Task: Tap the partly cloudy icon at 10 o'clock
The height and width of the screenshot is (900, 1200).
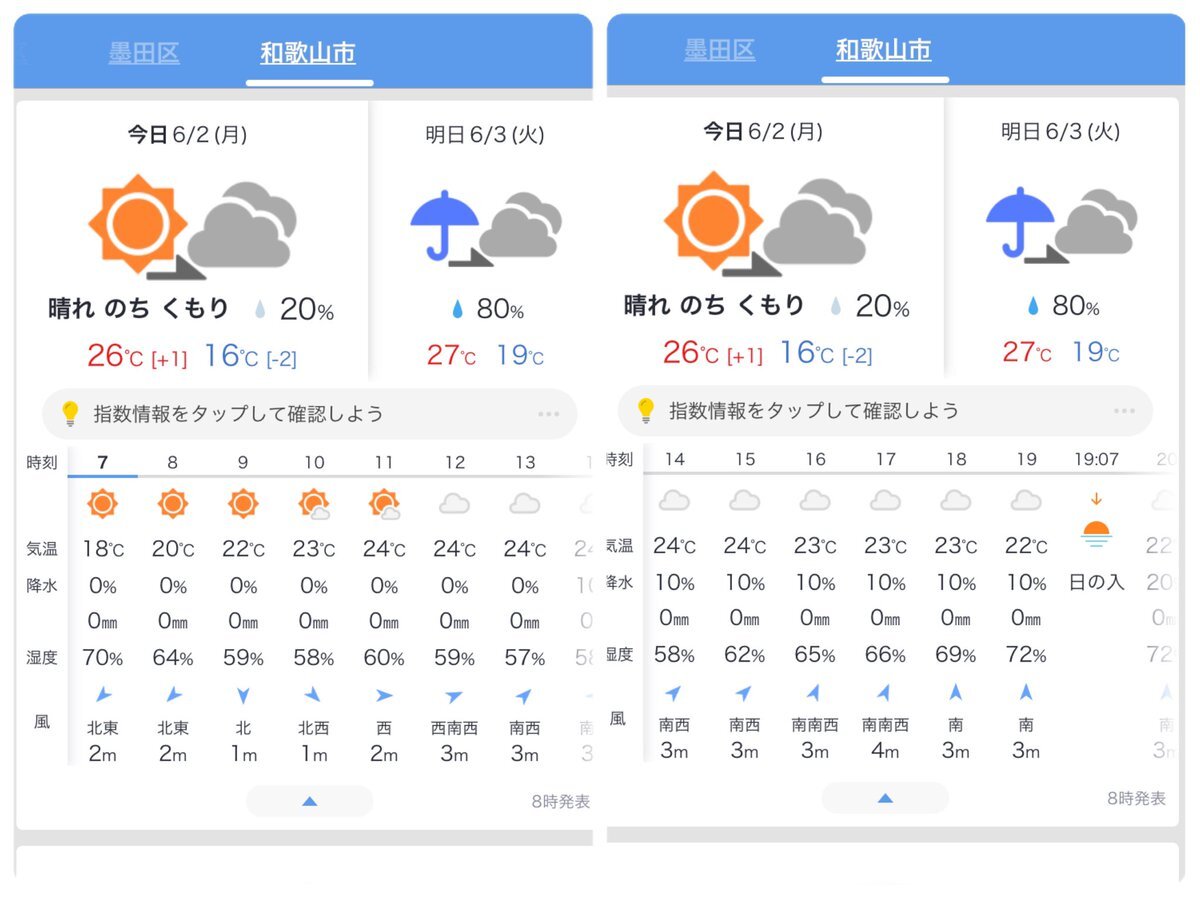Action: coord(314,503)
